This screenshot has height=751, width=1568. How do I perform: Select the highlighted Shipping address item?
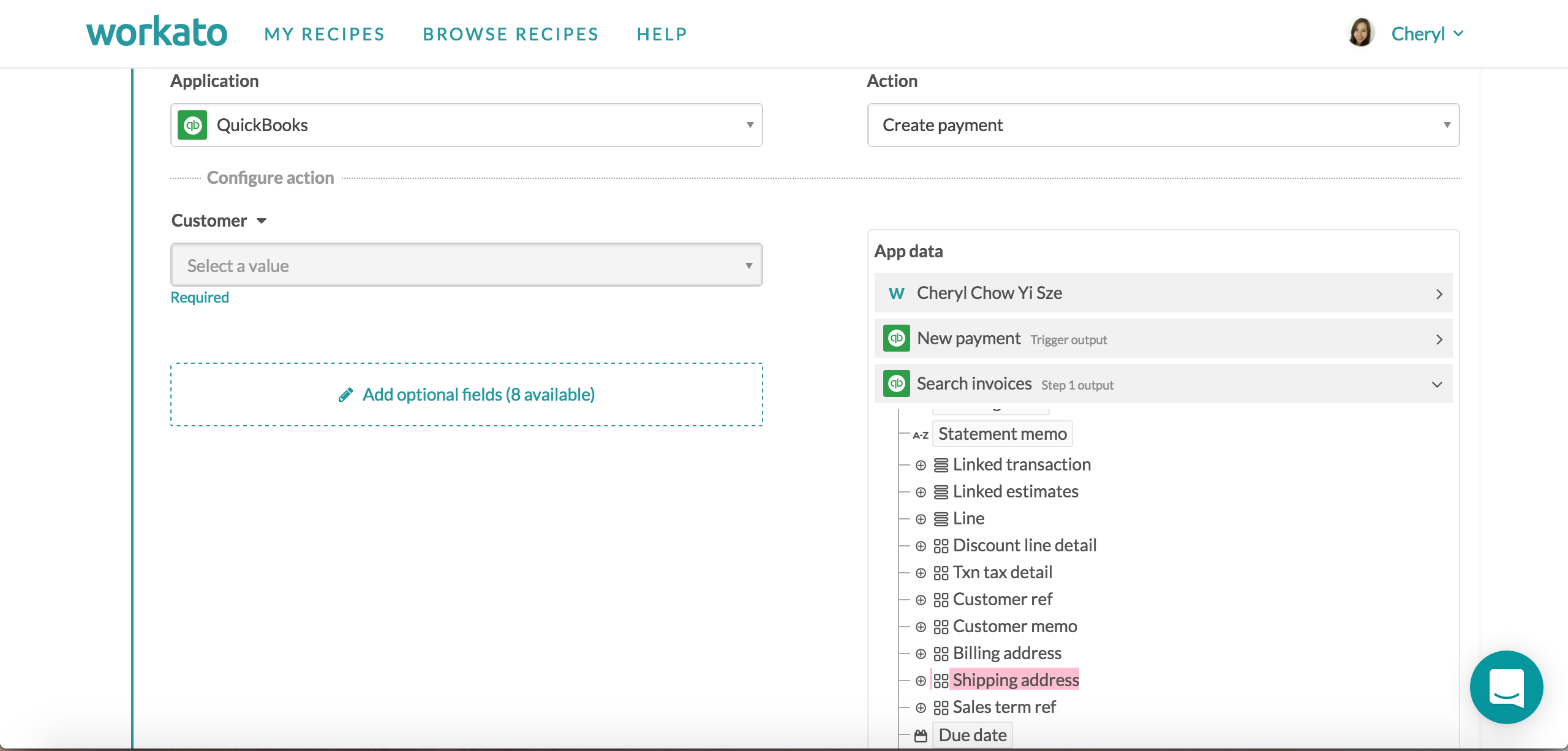(1016, 680)
